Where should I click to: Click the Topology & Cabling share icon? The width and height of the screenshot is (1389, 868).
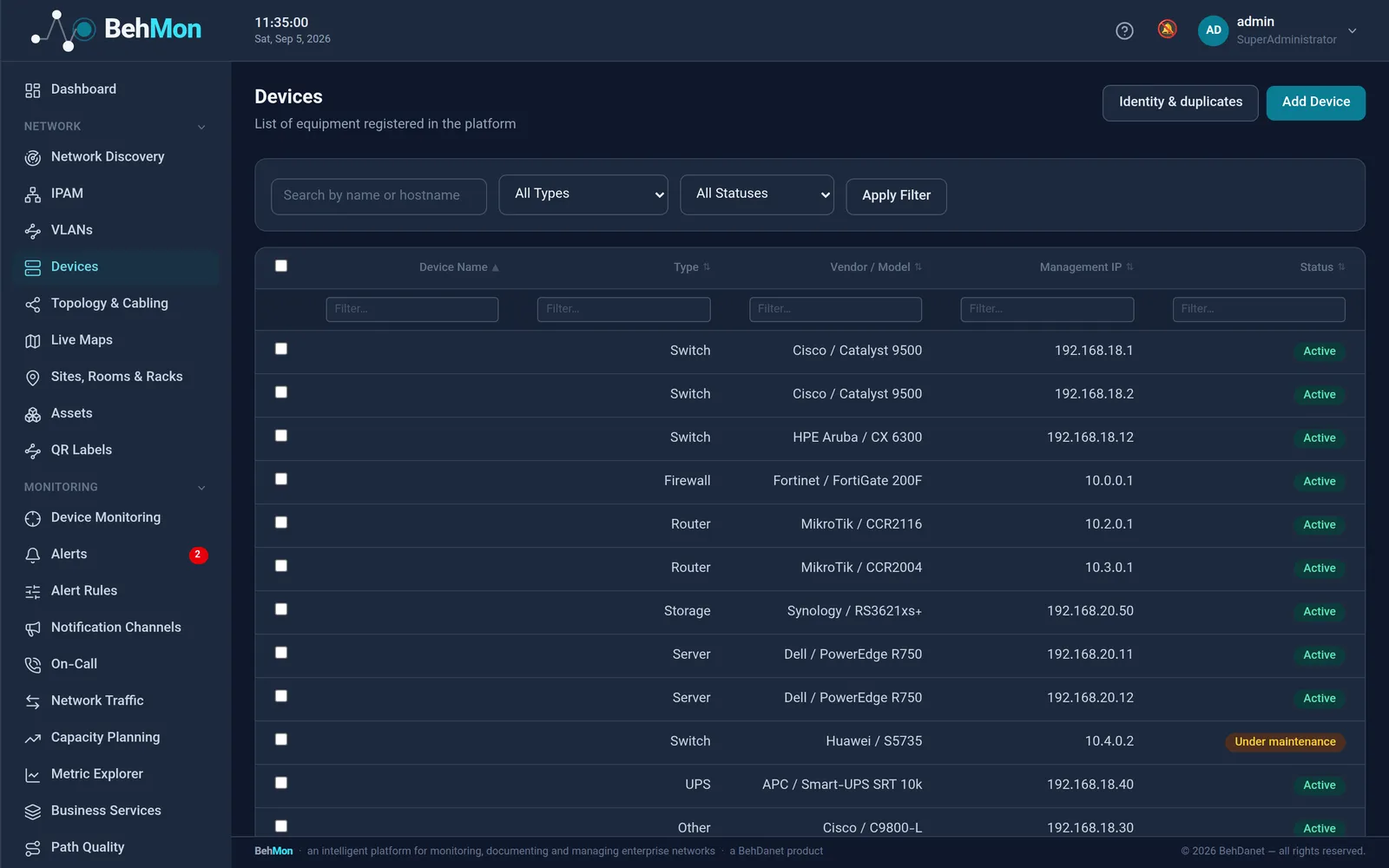pyautogui.click(x=33, y=304)
